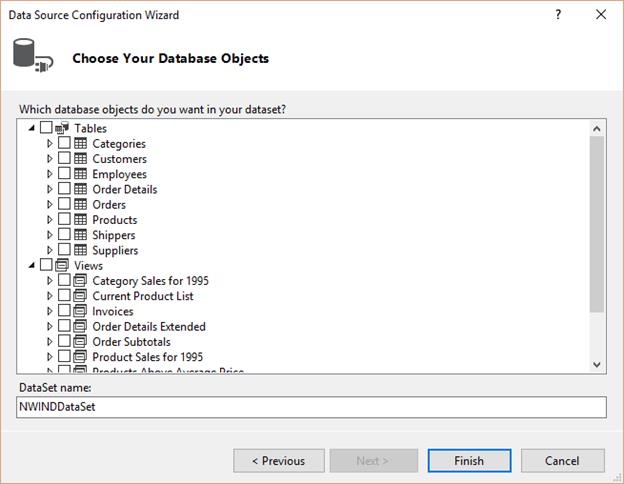Click the Categories table grid icon

point(80,143)
